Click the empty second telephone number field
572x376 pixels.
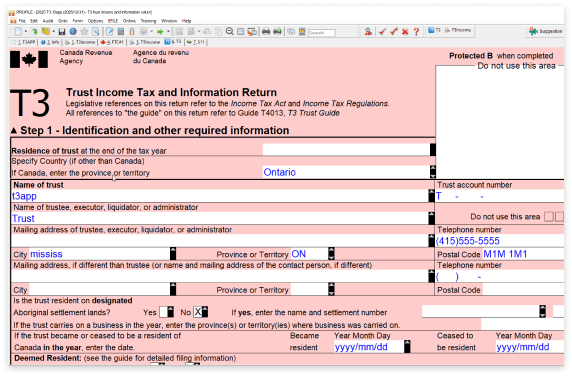click(x=500, y=276)
